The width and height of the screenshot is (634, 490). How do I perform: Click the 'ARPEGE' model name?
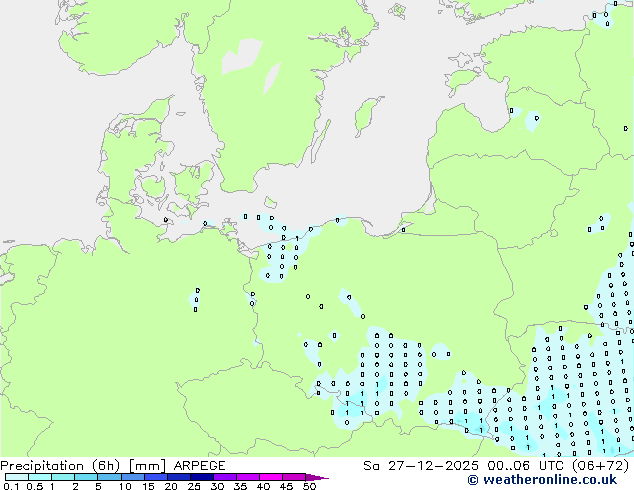(x=199, y=466)
